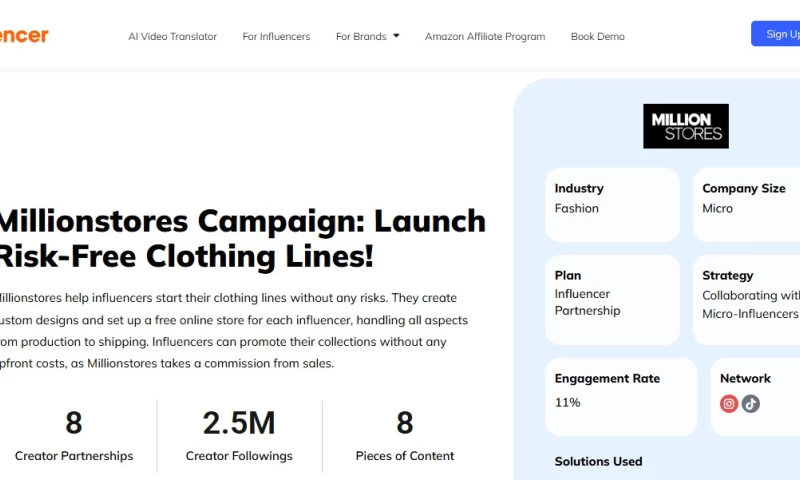
Task: Click the Millionstores Campaign headline
Action: (240, 238)
